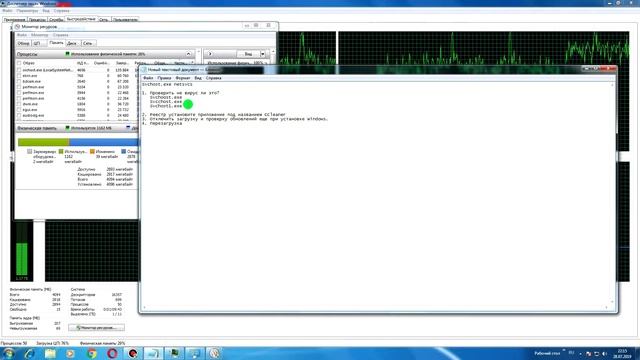This screenshot has height=360, width=640.
Task: Open Bandicam recorder taskbar icon
Action: [x=133, y=353]
